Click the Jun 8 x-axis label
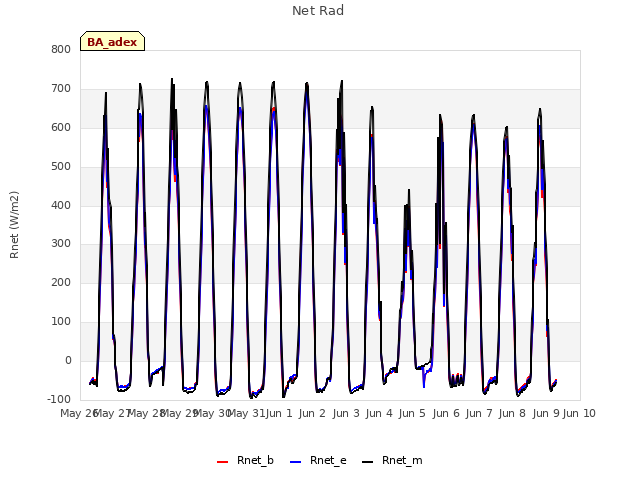Screen dimensions: 640x480 pos(512,413)
